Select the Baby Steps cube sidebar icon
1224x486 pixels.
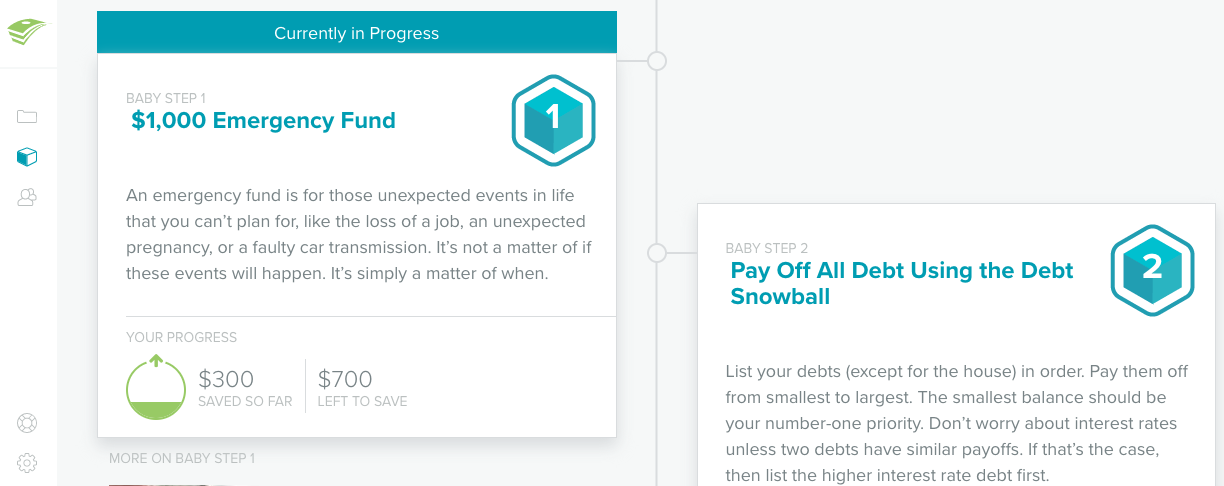(27, 157)
